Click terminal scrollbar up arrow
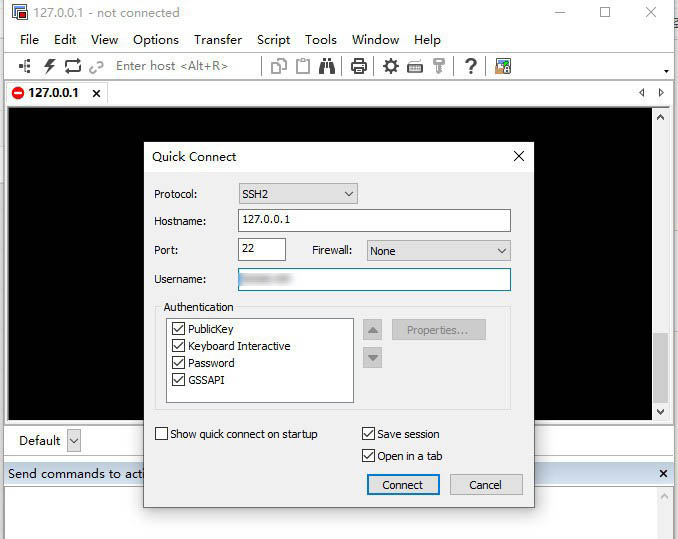This screenshot has width=678, height=539. tap(660, 117)
